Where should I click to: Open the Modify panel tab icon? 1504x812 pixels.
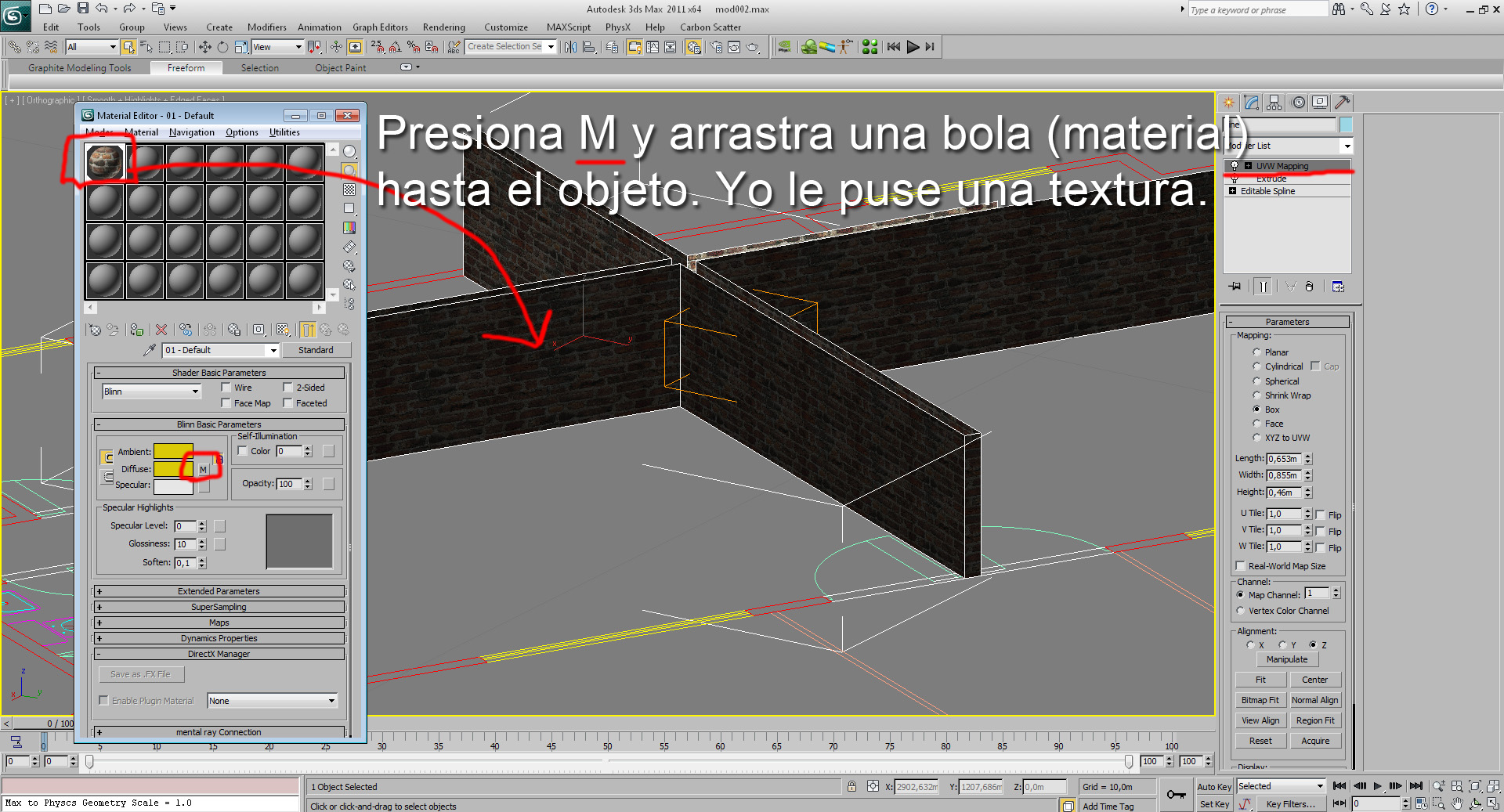coord(1252,103)
